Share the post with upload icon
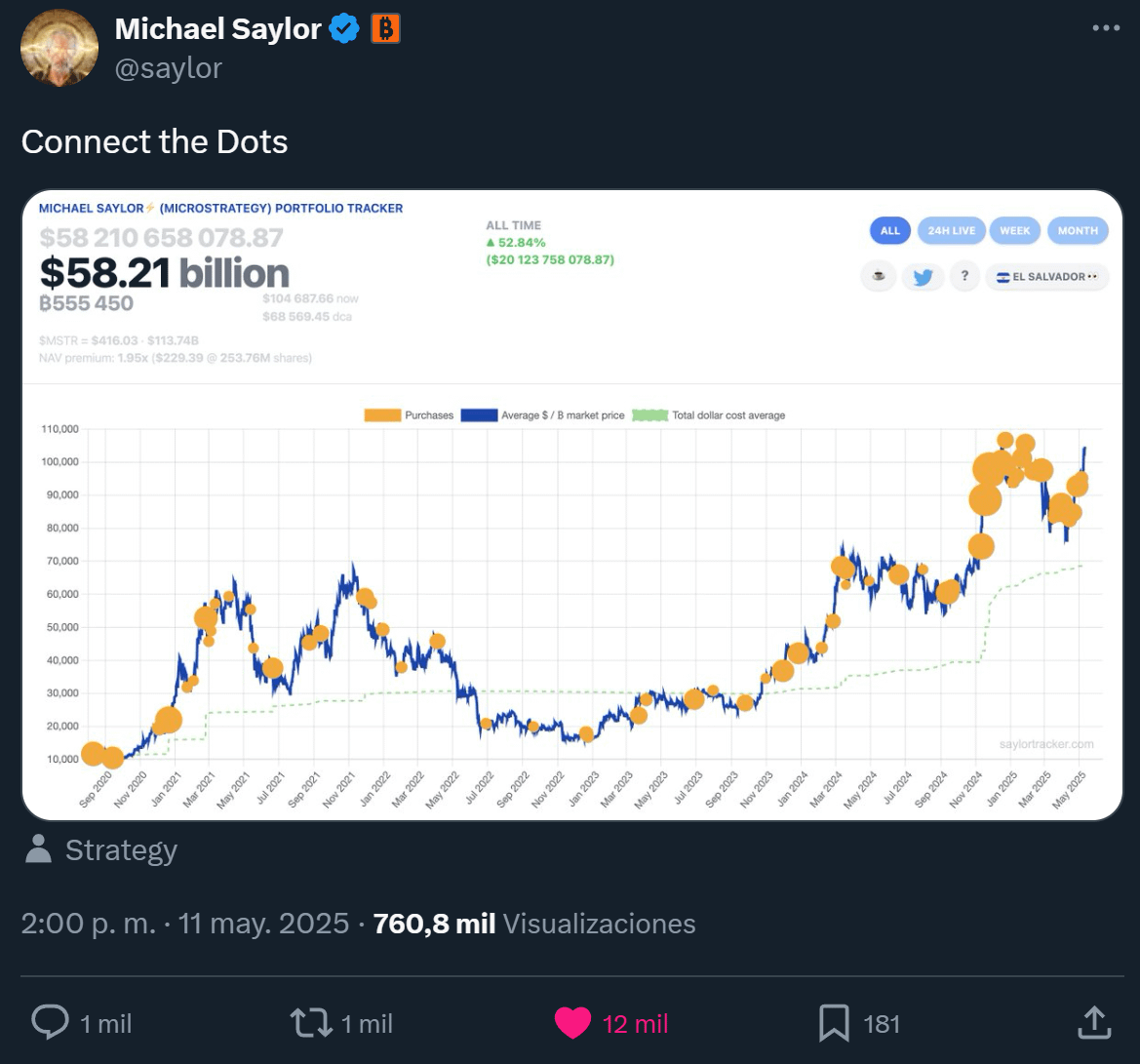 coord(1094,1022)
